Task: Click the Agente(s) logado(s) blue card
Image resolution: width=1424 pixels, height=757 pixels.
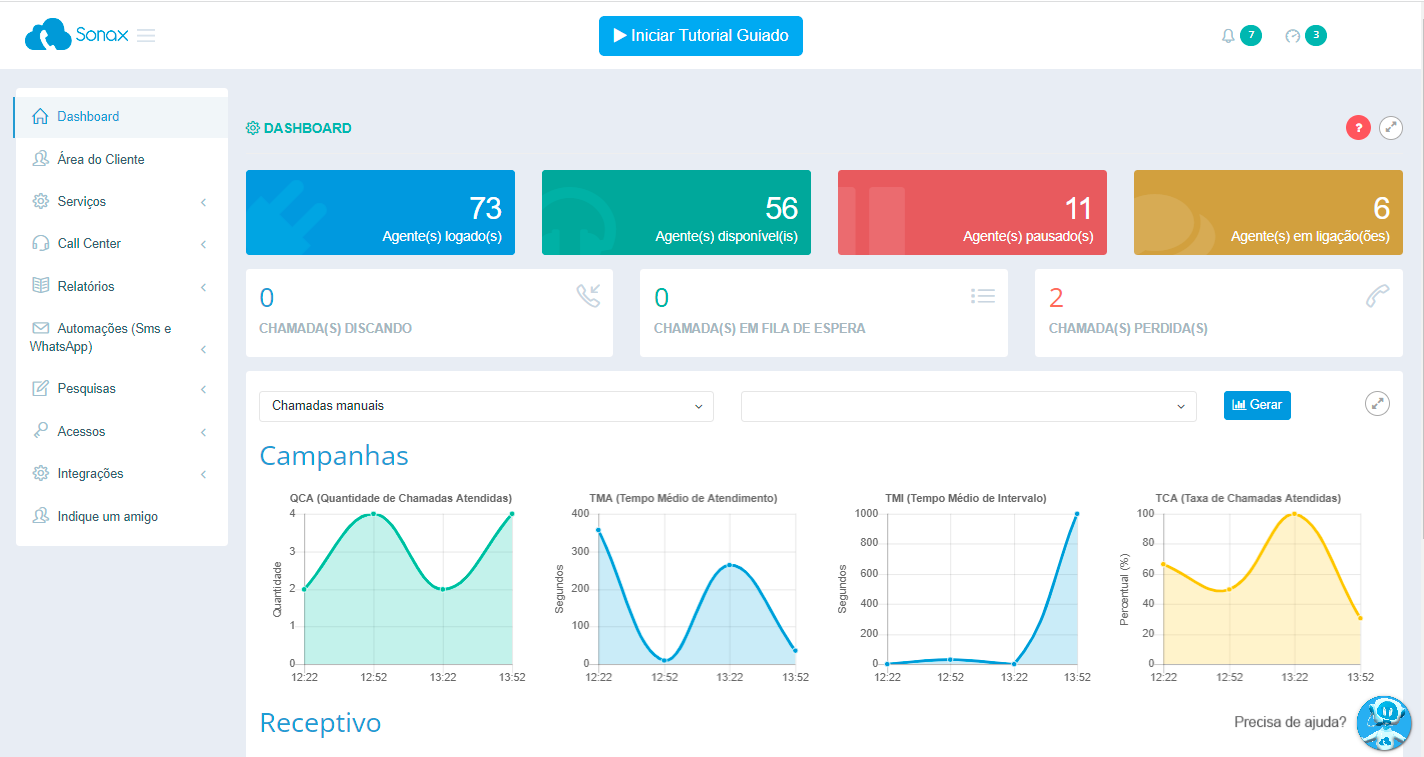Action: click(380, 212)
